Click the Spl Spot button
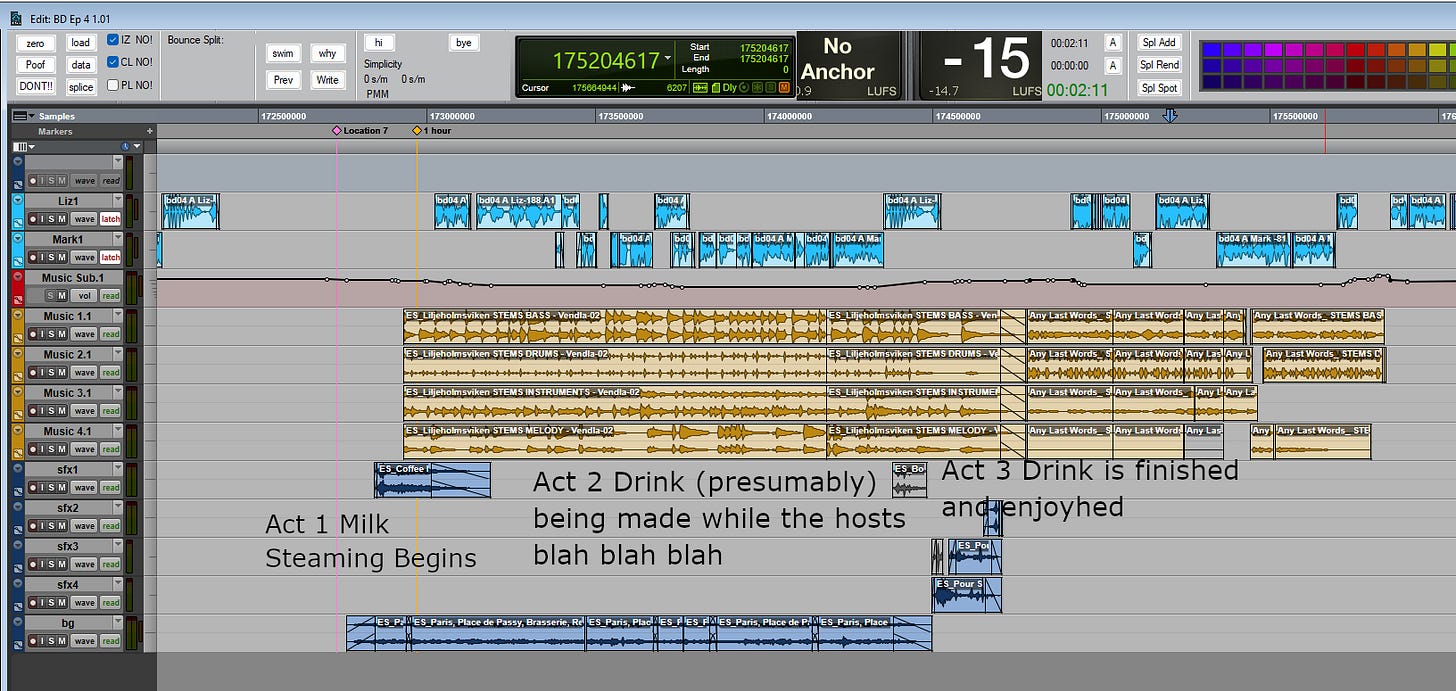Viewport: 1456px width, 691px height. click(x=1159, y=88)
